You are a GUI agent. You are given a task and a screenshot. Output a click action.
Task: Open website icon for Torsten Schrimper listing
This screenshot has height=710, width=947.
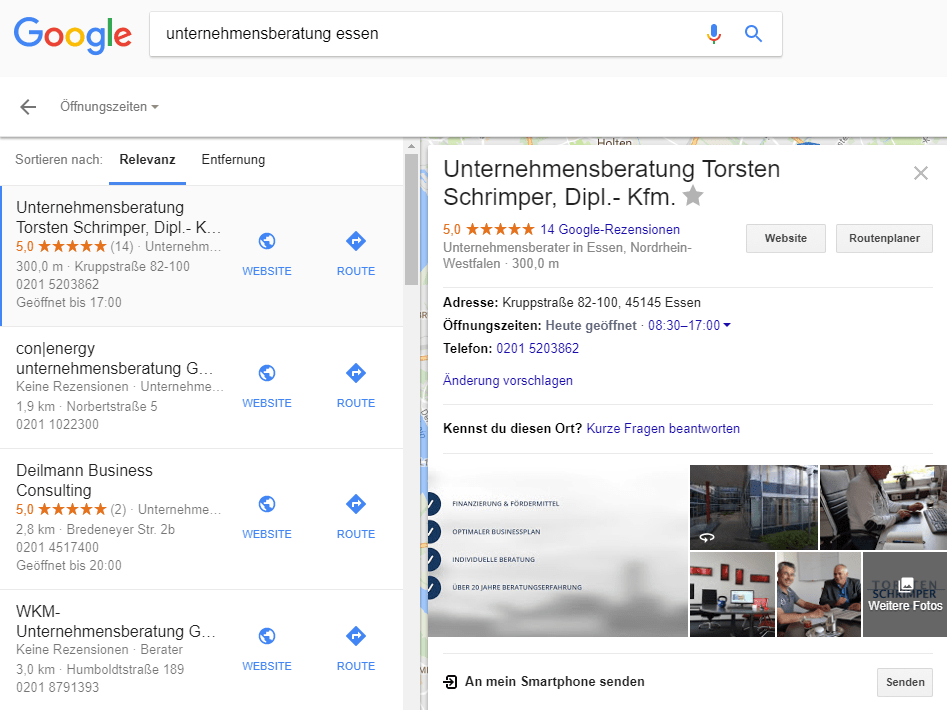[267, 241]
